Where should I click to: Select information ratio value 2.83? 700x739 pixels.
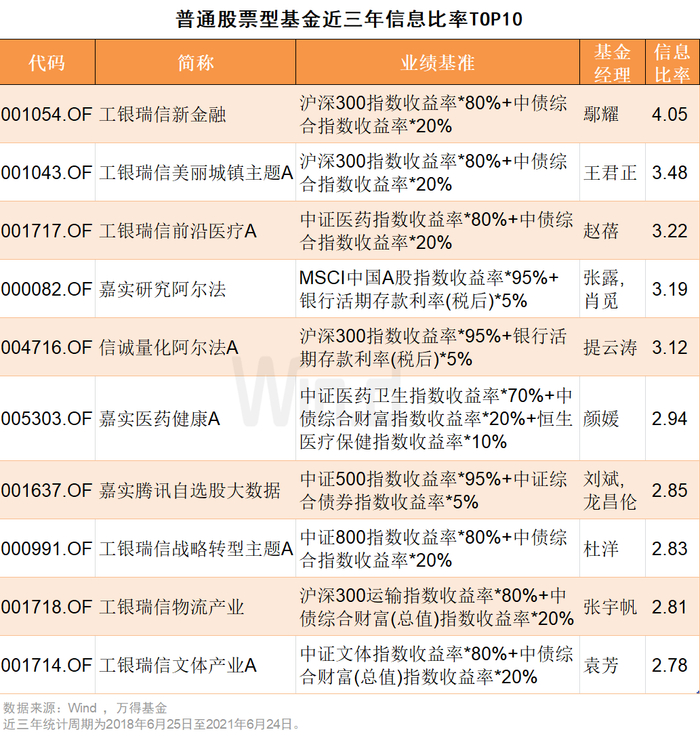[670, 549]
